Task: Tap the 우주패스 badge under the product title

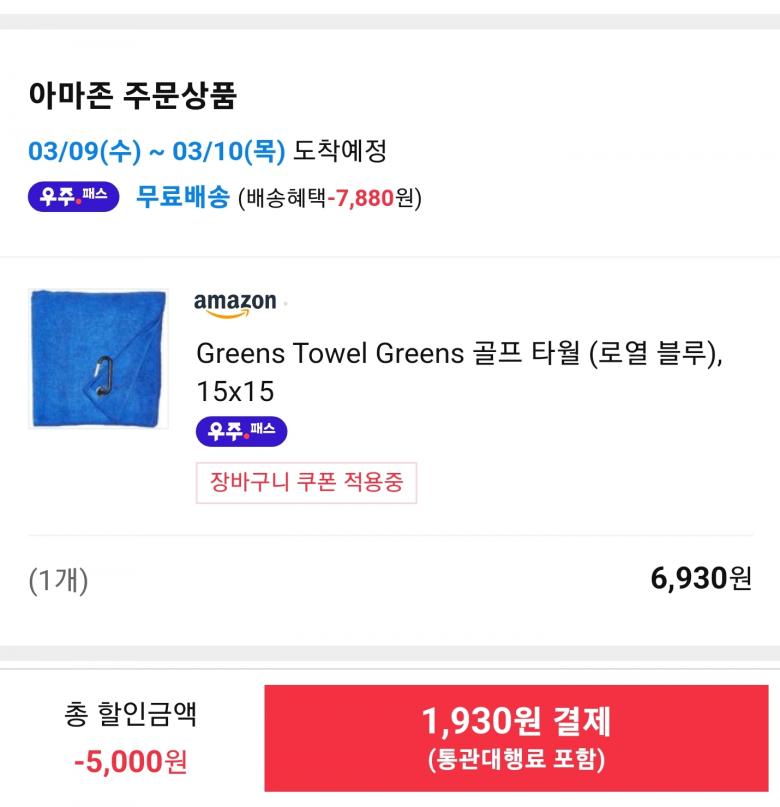Action: coord(241,432)
